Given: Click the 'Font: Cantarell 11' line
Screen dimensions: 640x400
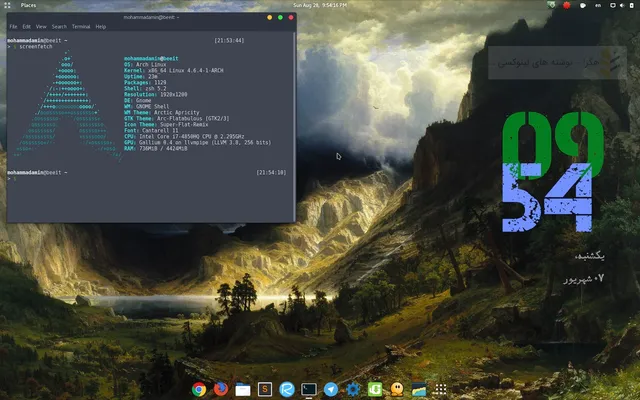Looking at the screenshot, I should (151, 130).
